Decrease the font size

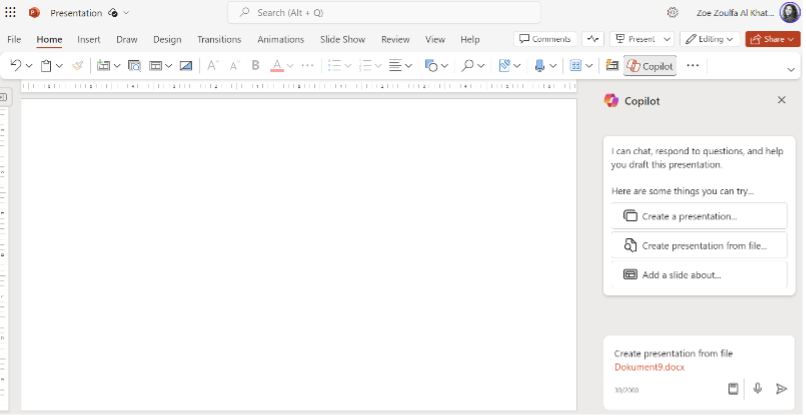234,65
